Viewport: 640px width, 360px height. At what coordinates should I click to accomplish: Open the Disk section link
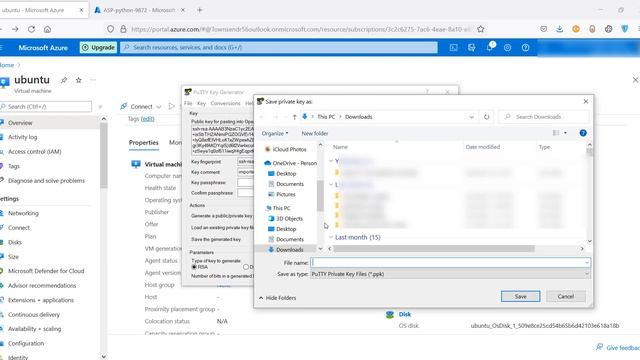405,314
